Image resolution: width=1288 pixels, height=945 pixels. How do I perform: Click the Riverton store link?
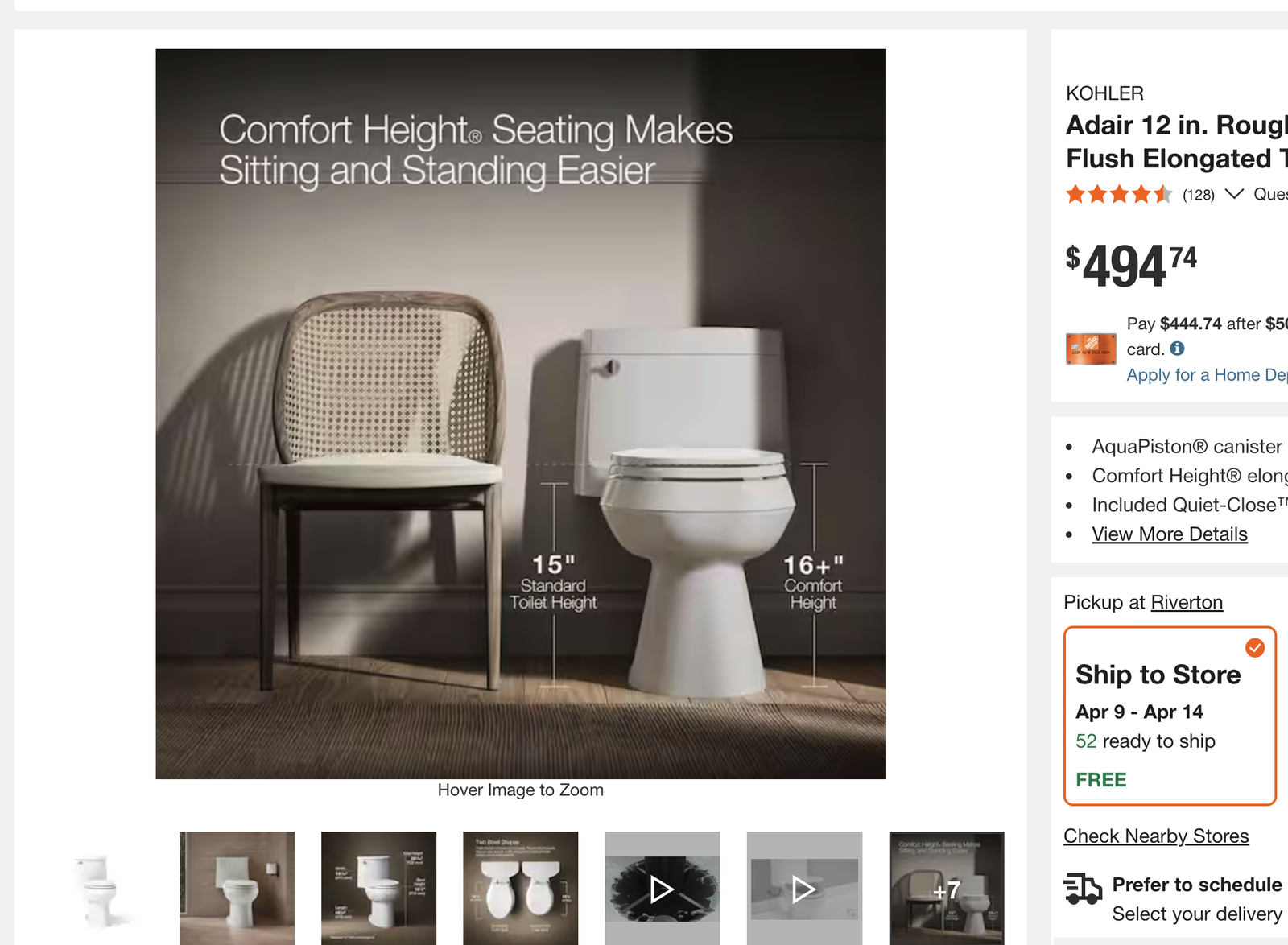click(1186, 603)
